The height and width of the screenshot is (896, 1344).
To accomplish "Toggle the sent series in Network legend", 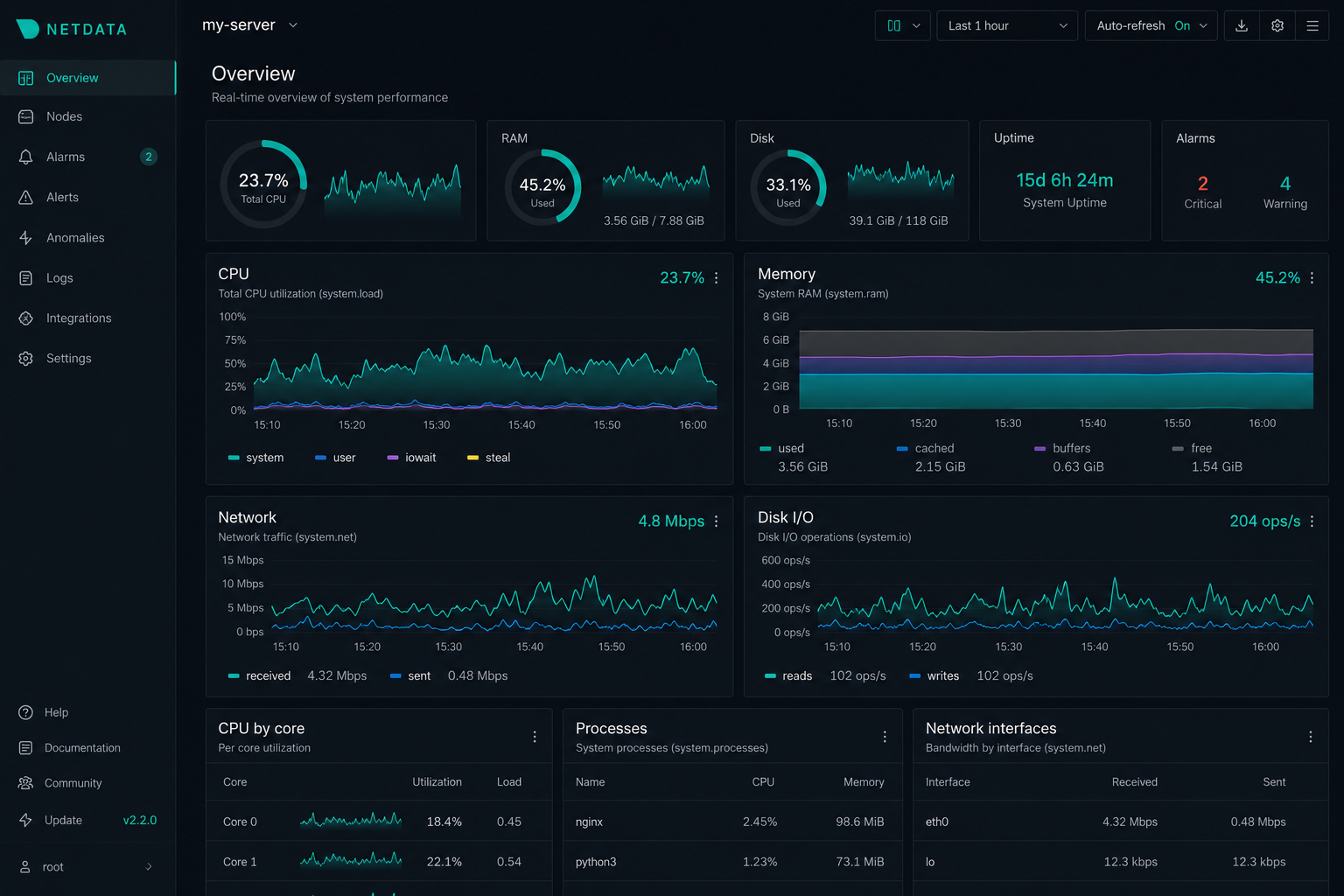I will (410, 675).
